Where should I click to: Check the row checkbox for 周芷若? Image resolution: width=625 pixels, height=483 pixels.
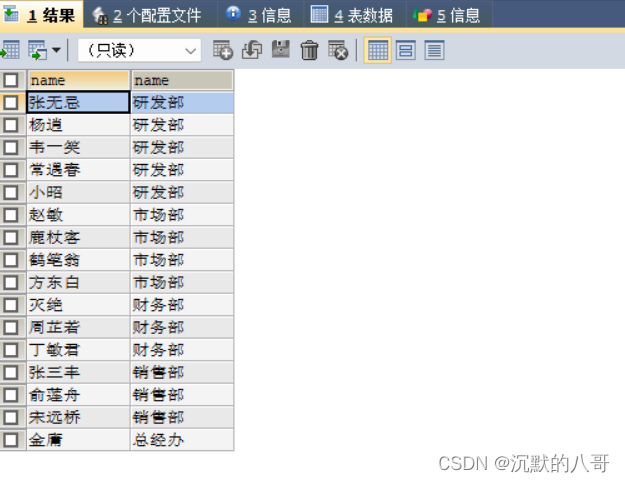(x=11, y=328)
